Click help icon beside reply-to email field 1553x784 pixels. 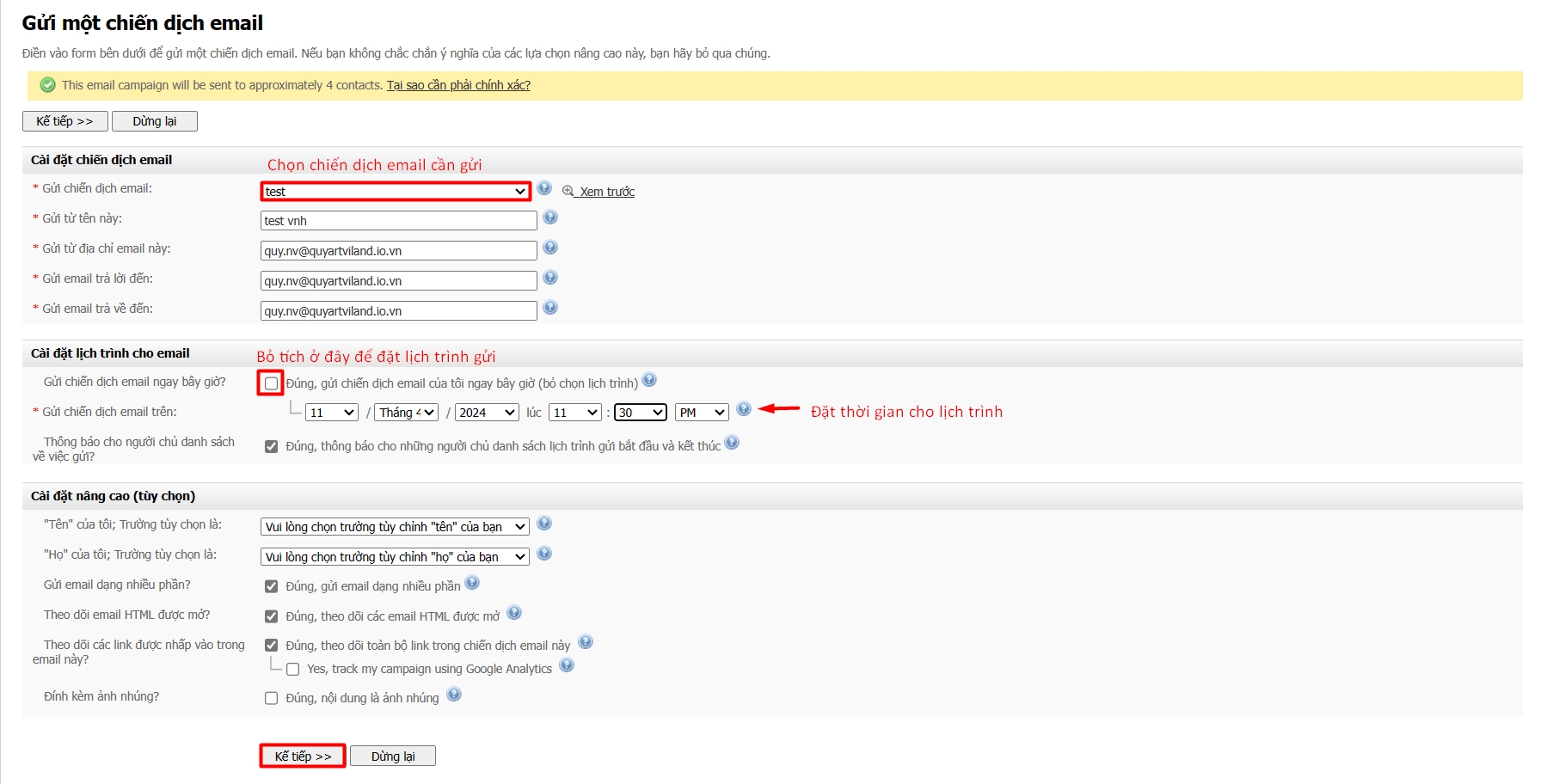tap(550, 278)
